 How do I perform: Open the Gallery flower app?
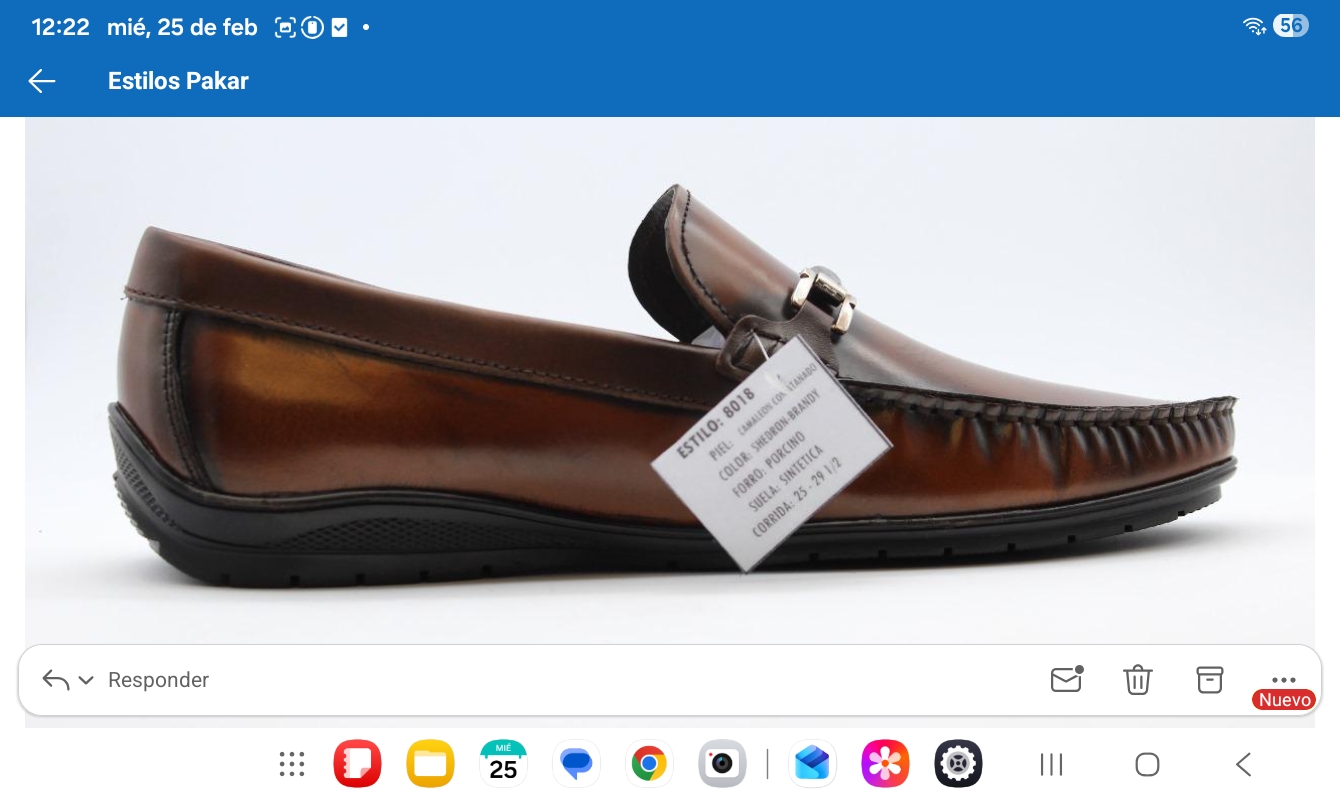pos(885,765)
